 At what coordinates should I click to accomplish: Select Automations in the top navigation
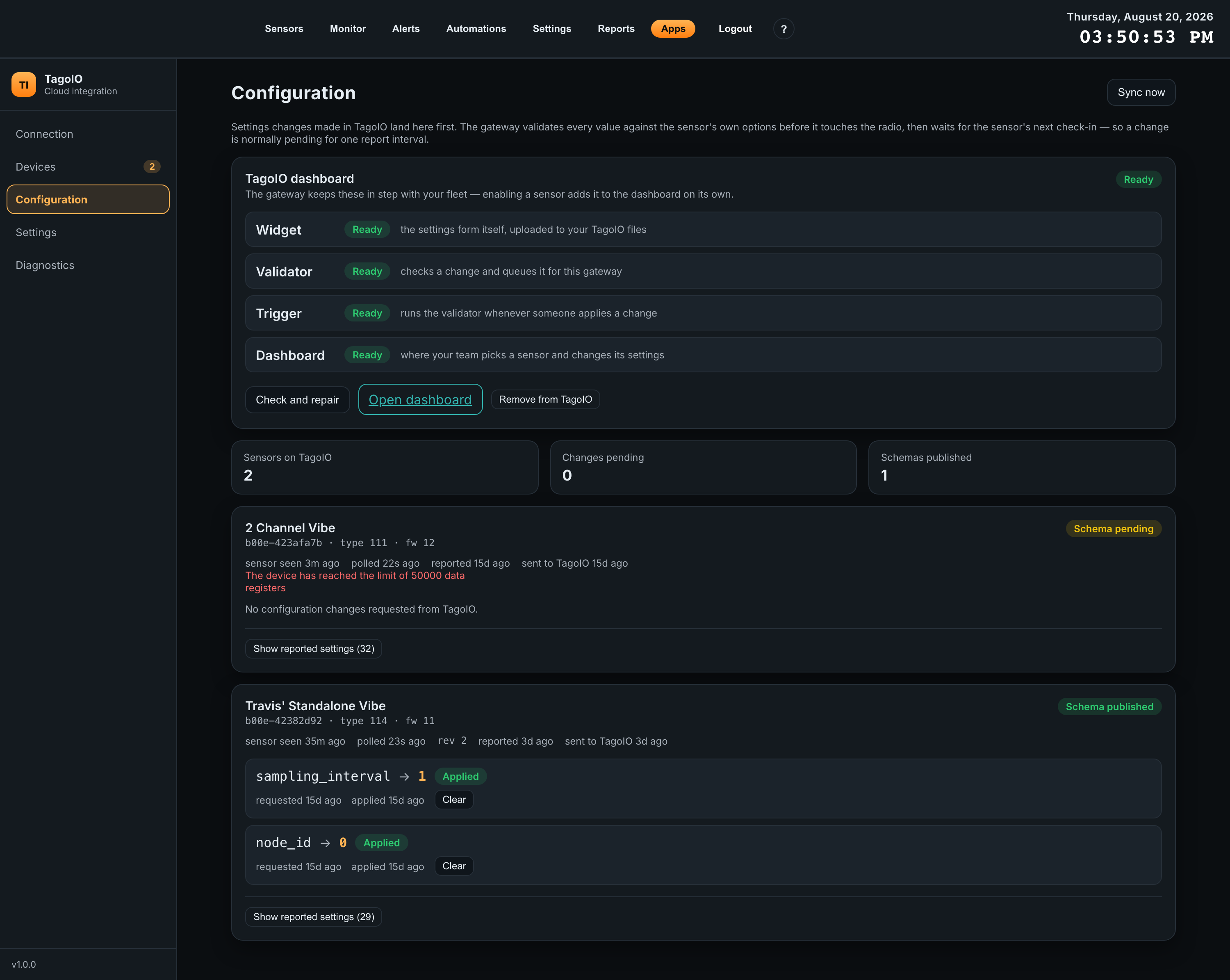coord(476,29)
